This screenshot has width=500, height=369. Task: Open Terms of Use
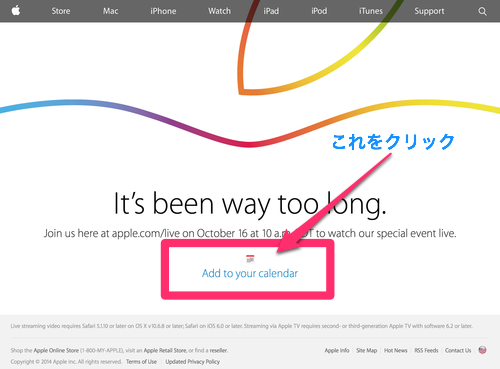[141, 362]
